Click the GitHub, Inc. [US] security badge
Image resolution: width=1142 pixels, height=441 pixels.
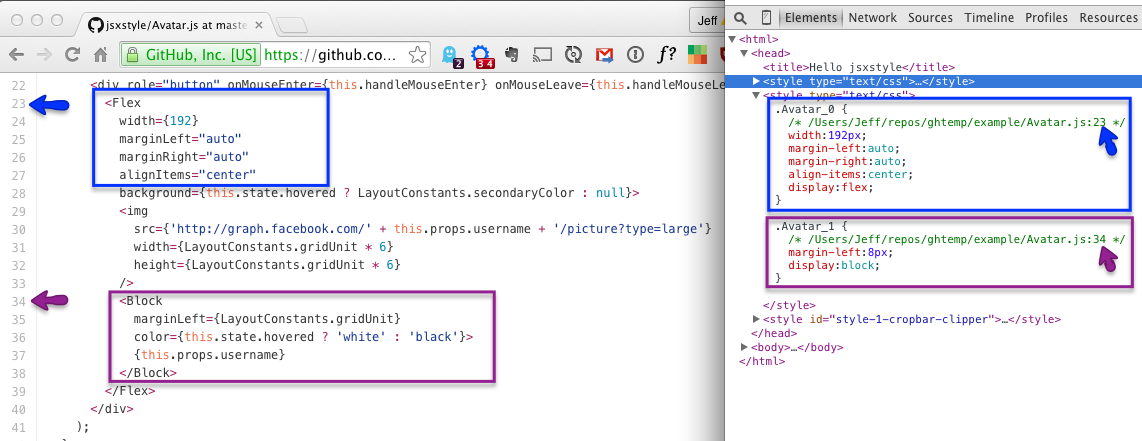point(191,55)
